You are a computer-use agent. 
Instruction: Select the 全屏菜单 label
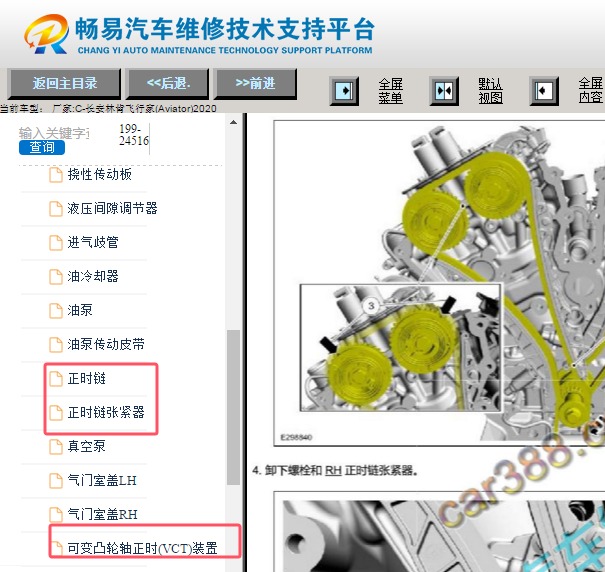(x=390, y=91)
